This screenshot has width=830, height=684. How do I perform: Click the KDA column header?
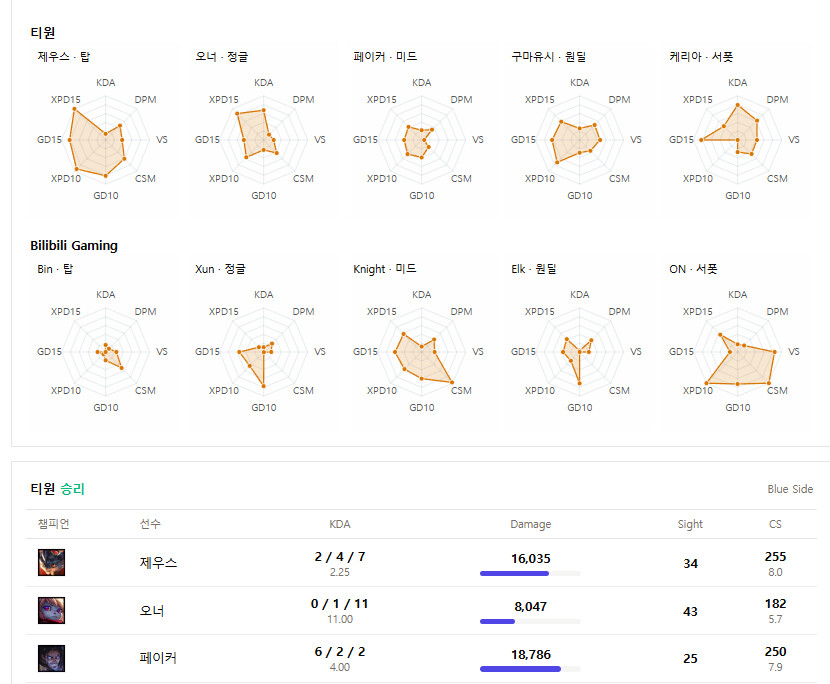[340, 524]
